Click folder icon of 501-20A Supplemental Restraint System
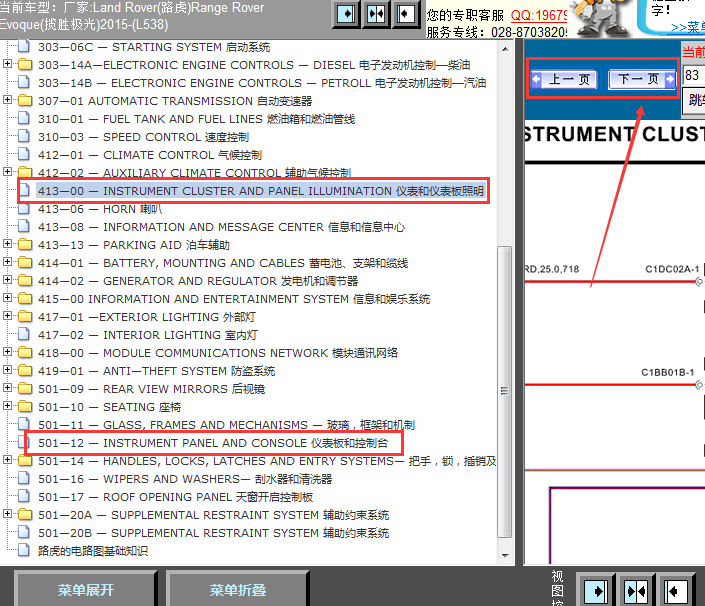This screenshot has height=606, width=705. tap(25, 514)
